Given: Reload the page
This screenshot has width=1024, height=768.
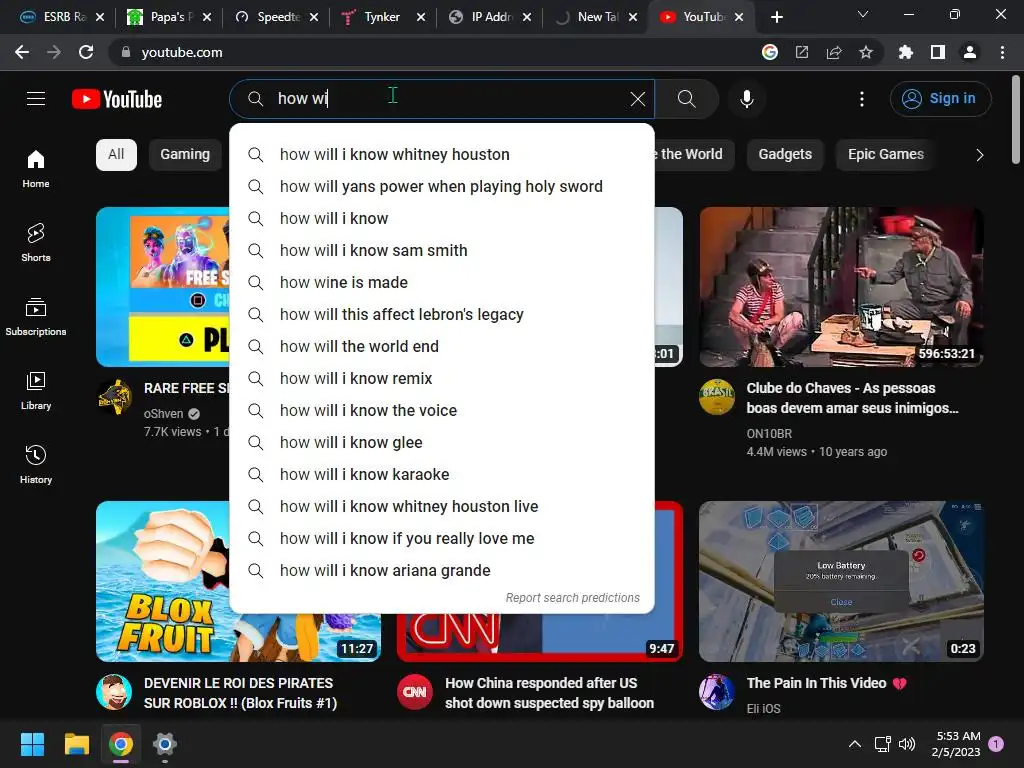Looking at the screenshot, I should pyautogui.click(x=86, y=52).
